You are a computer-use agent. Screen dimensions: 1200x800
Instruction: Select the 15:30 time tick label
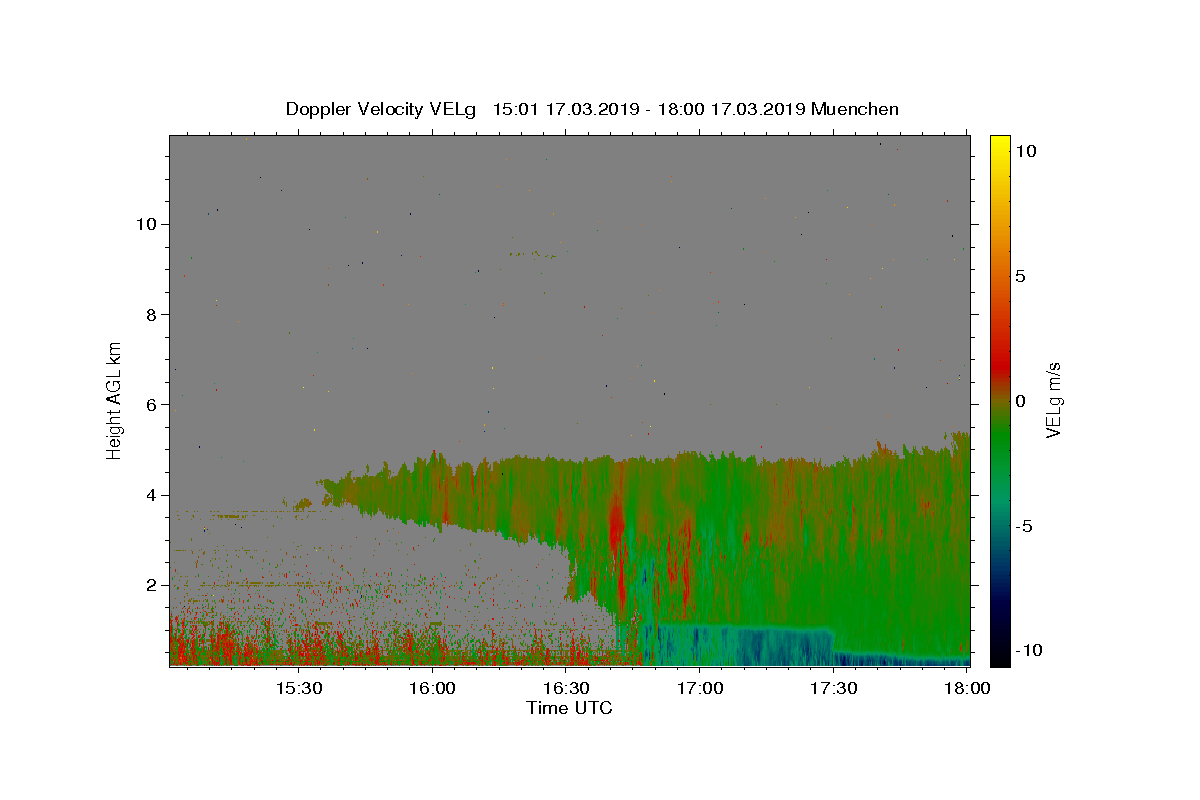pos(298,688)
